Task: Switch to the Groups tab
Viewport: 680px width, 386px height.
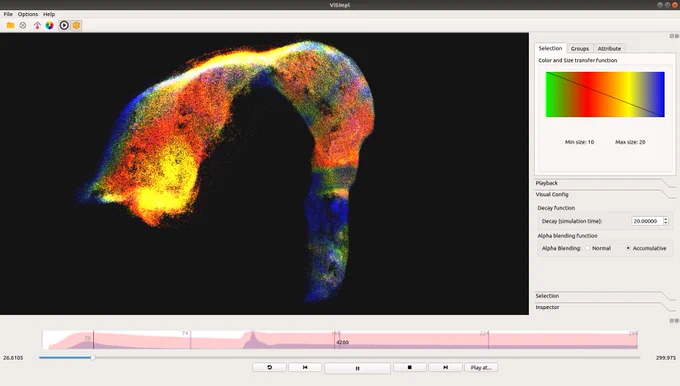Action: tap(579, 49)
